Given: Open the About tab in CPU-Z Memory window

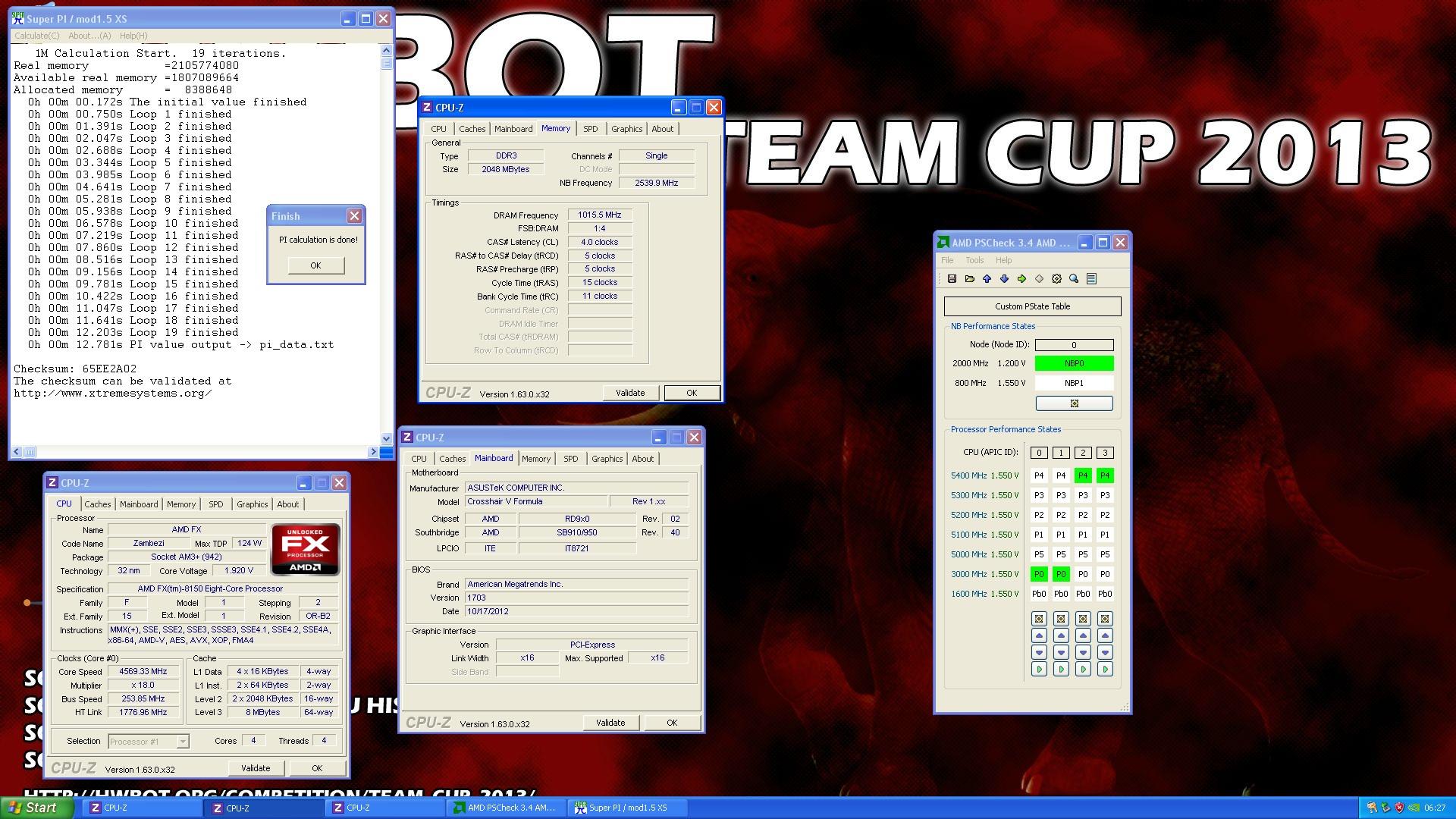Looking at the screenshot, I should (x=662, y=129).
